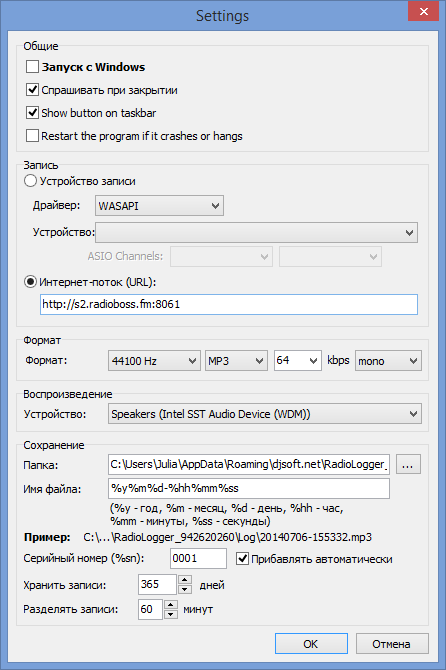Uncheck Прибавлять автоматически checkbox
Screen dimensions: 446x670
coord(242,558)
